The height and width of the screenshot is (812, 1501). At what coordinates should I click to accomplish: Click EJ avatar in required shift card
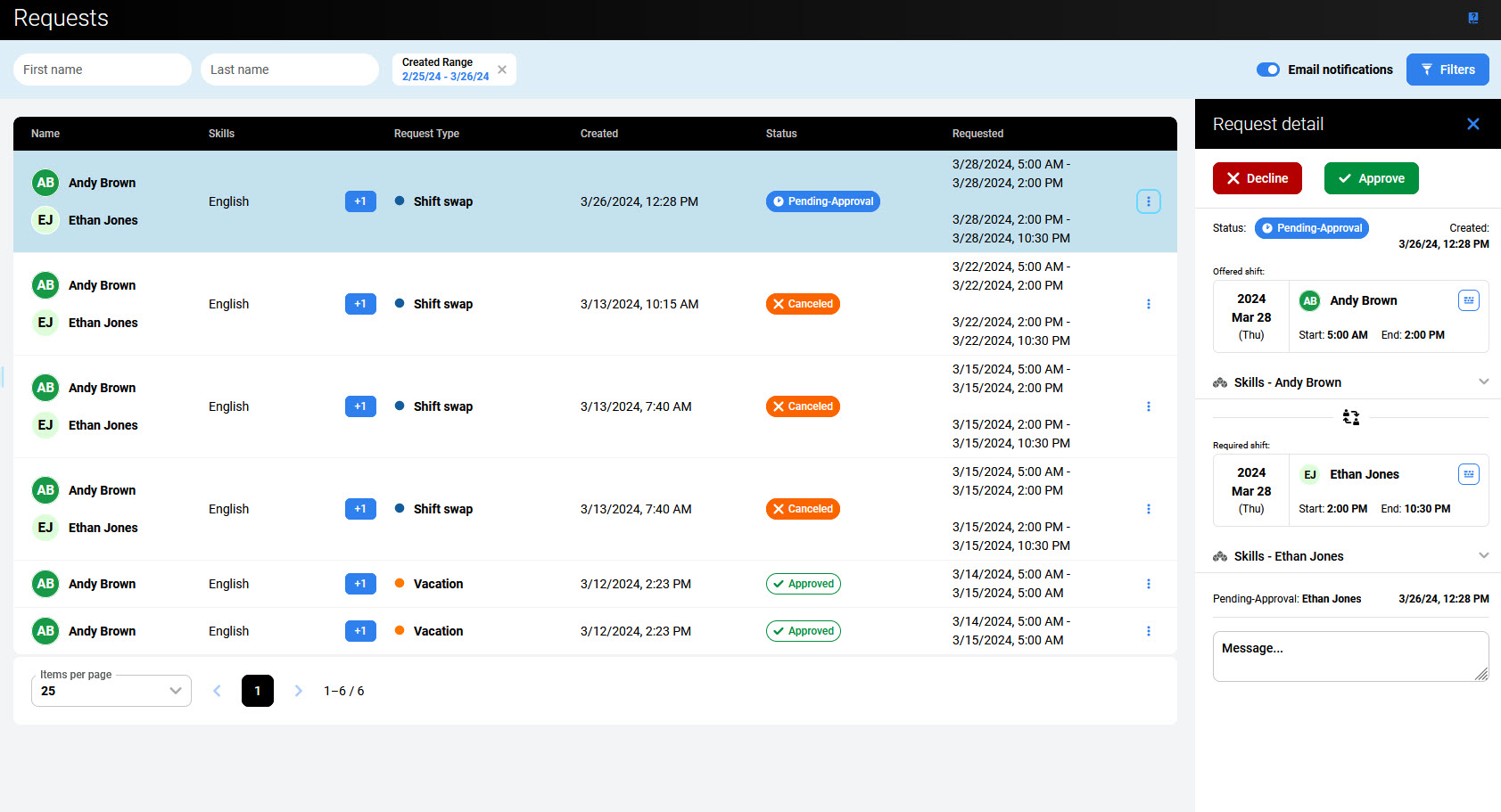[1310, 474]
